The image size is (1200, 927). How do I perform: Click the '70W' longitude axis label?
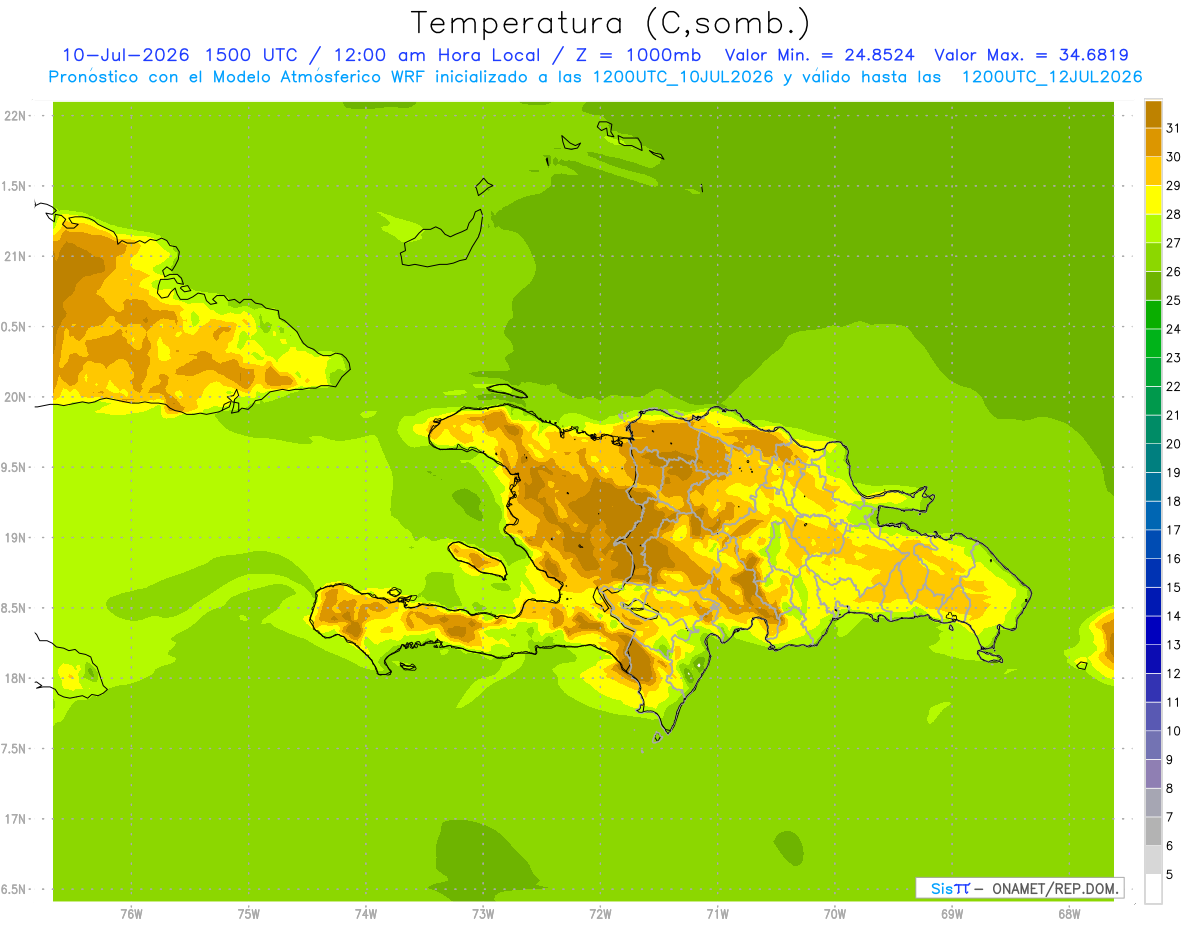[835, 914]
